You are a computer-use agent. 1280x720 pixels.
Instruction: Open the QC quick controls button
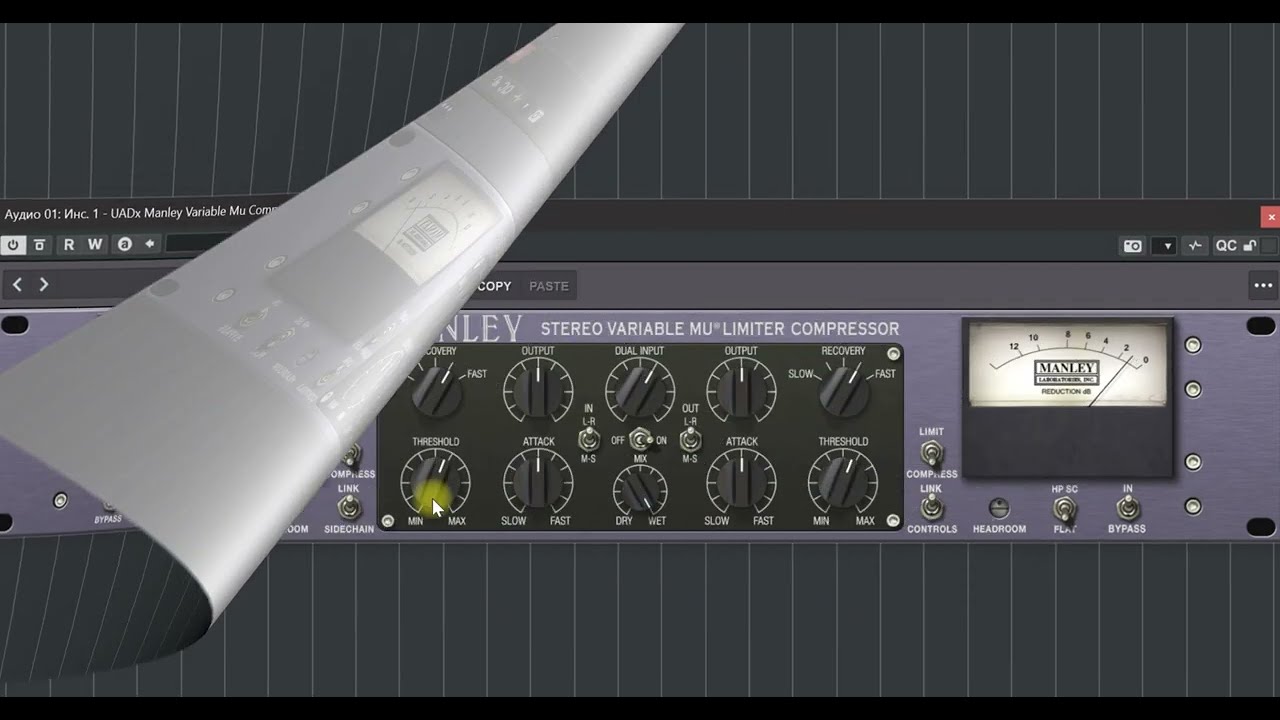pyautogui.click(x=1226, y=246)
